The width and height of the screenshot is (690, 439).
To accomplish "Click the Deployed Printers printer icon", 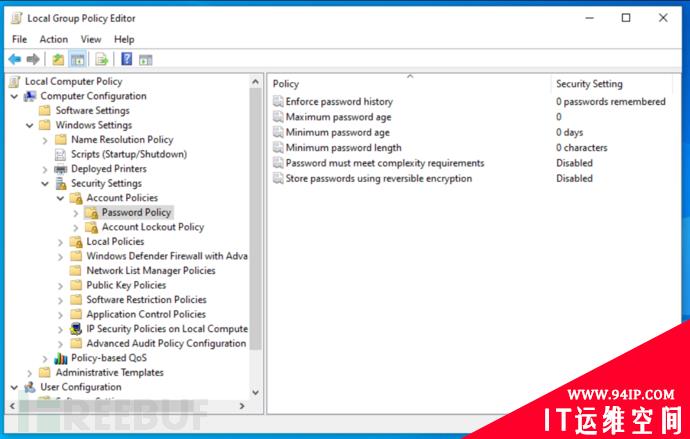I will (60, 169).
